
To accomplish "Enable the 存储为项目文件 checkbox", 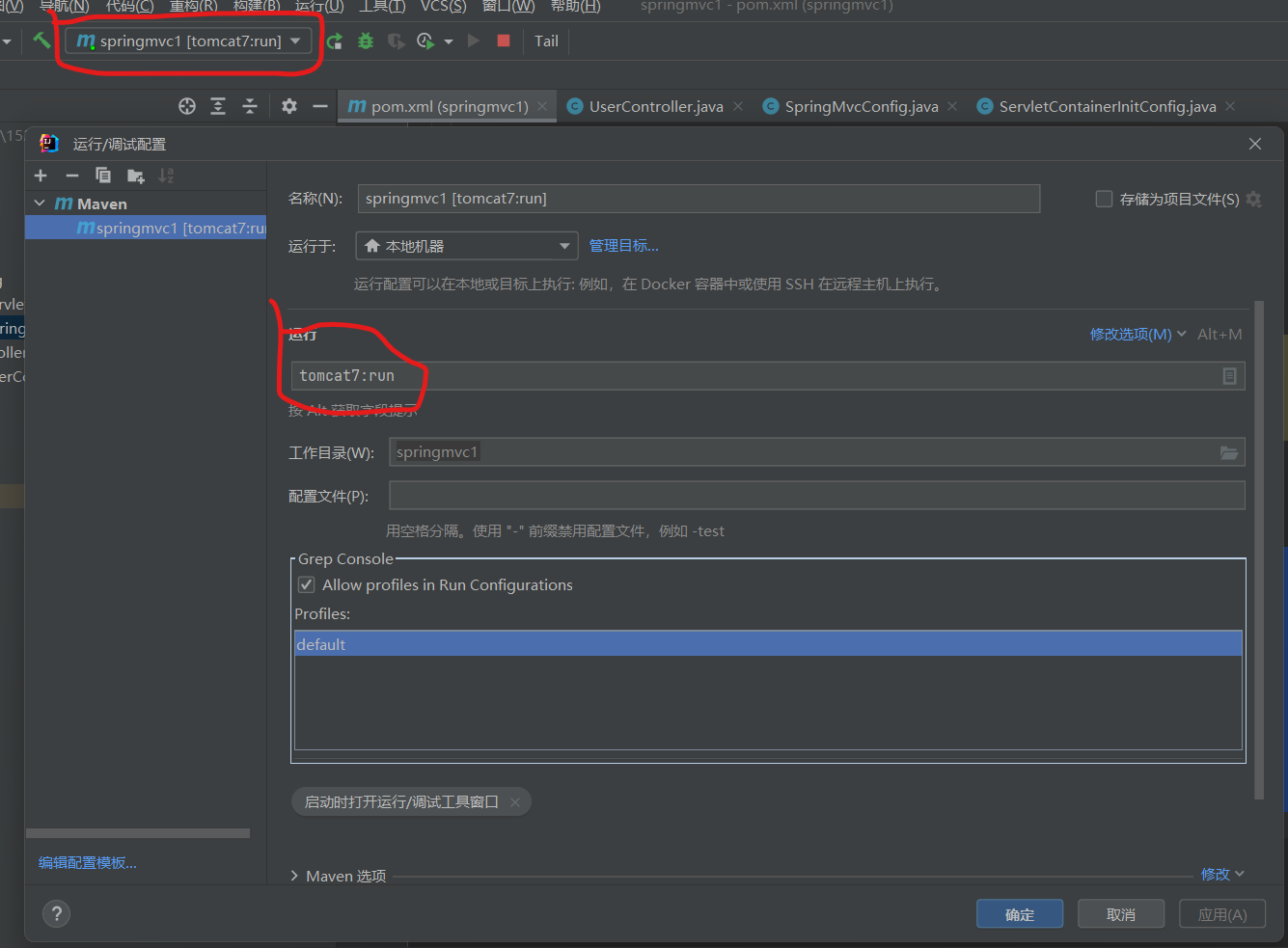I will coord(1104,199).
